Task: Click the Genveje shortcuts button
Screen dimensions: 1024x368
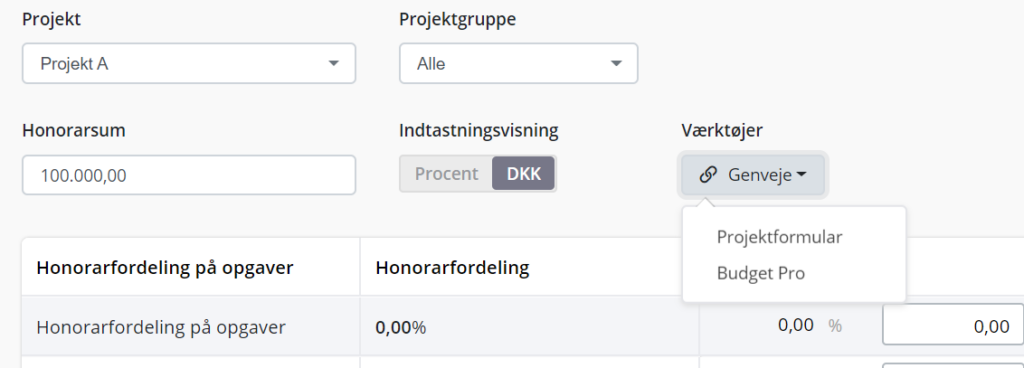Action: tap(753, 175)
